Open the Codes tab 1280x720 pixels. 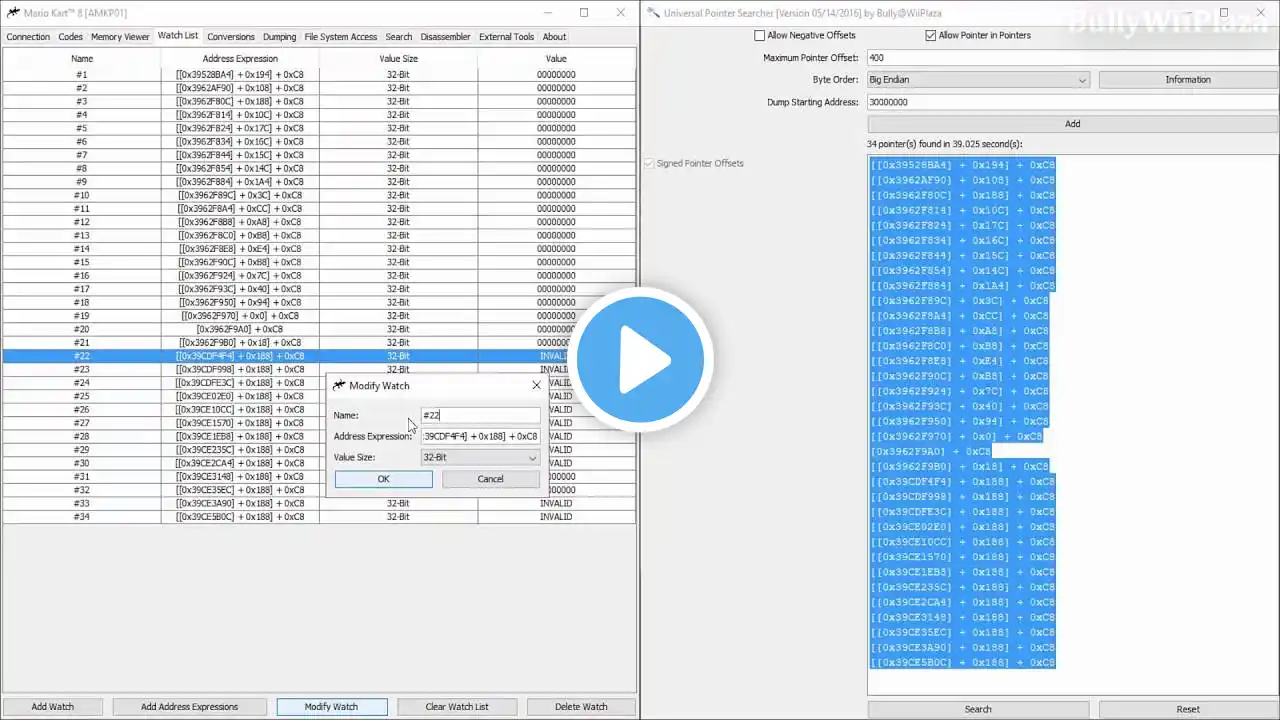click(70, 37)
